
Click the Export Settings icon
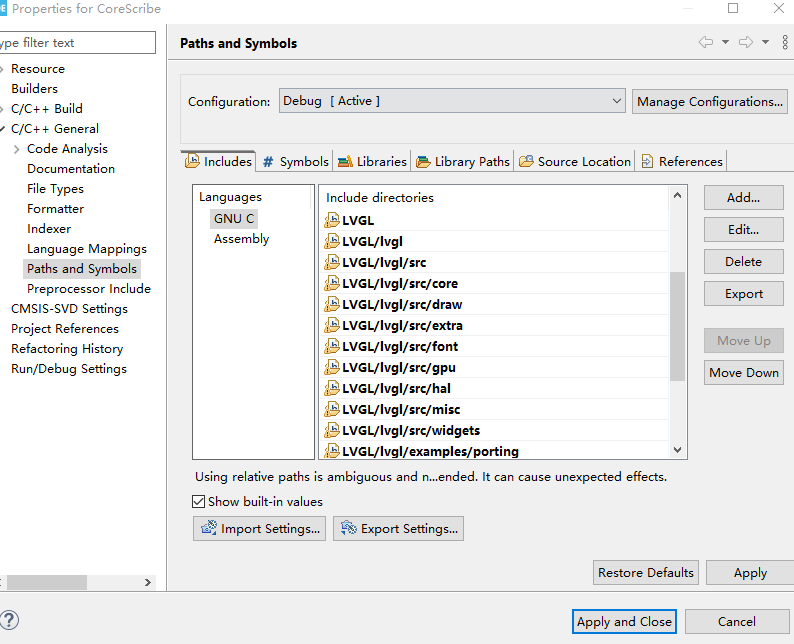tap(349, 528)
